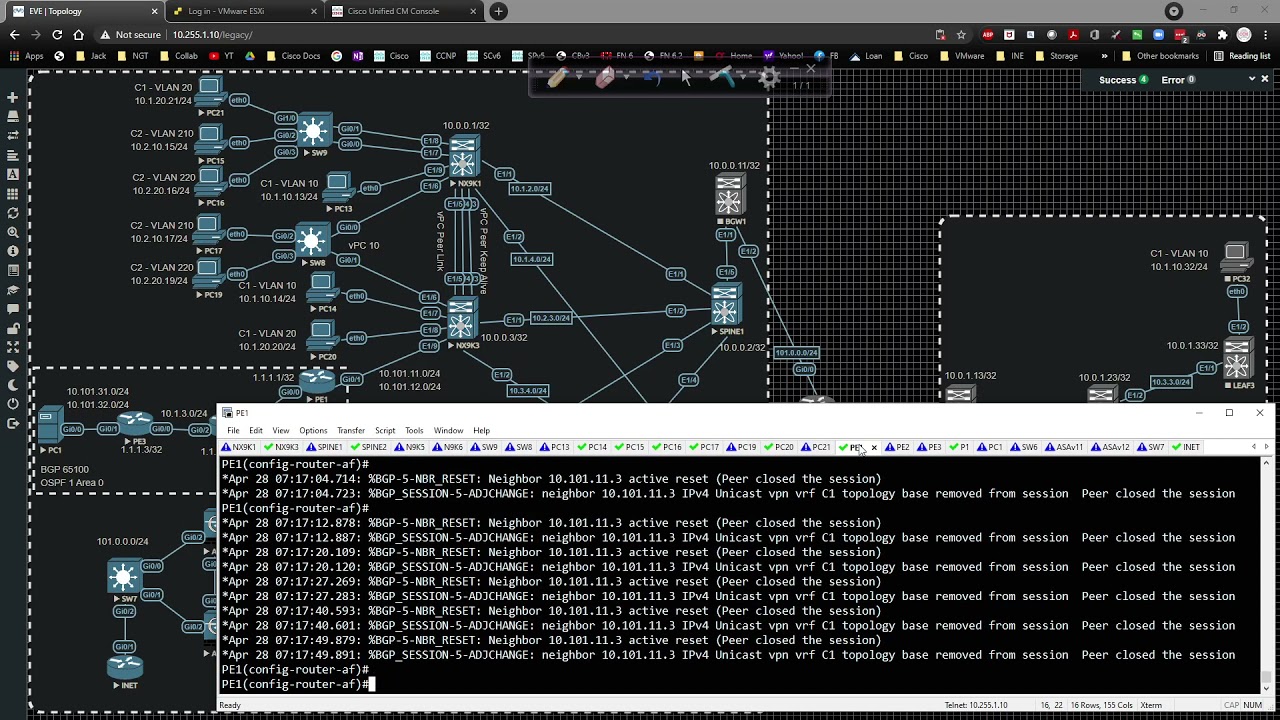The height and width of the screenshot is (720, 1280).
Task: Select NX9K1 switch node in topology
Action: pos(464,157)
